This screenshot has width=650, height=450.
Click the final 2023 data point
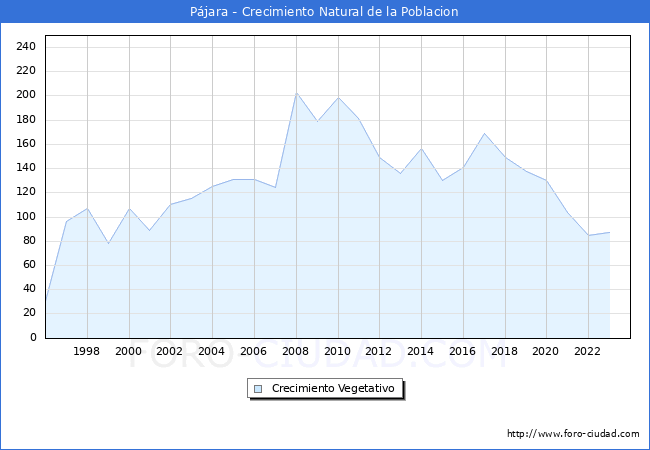[x=609, y=232]
